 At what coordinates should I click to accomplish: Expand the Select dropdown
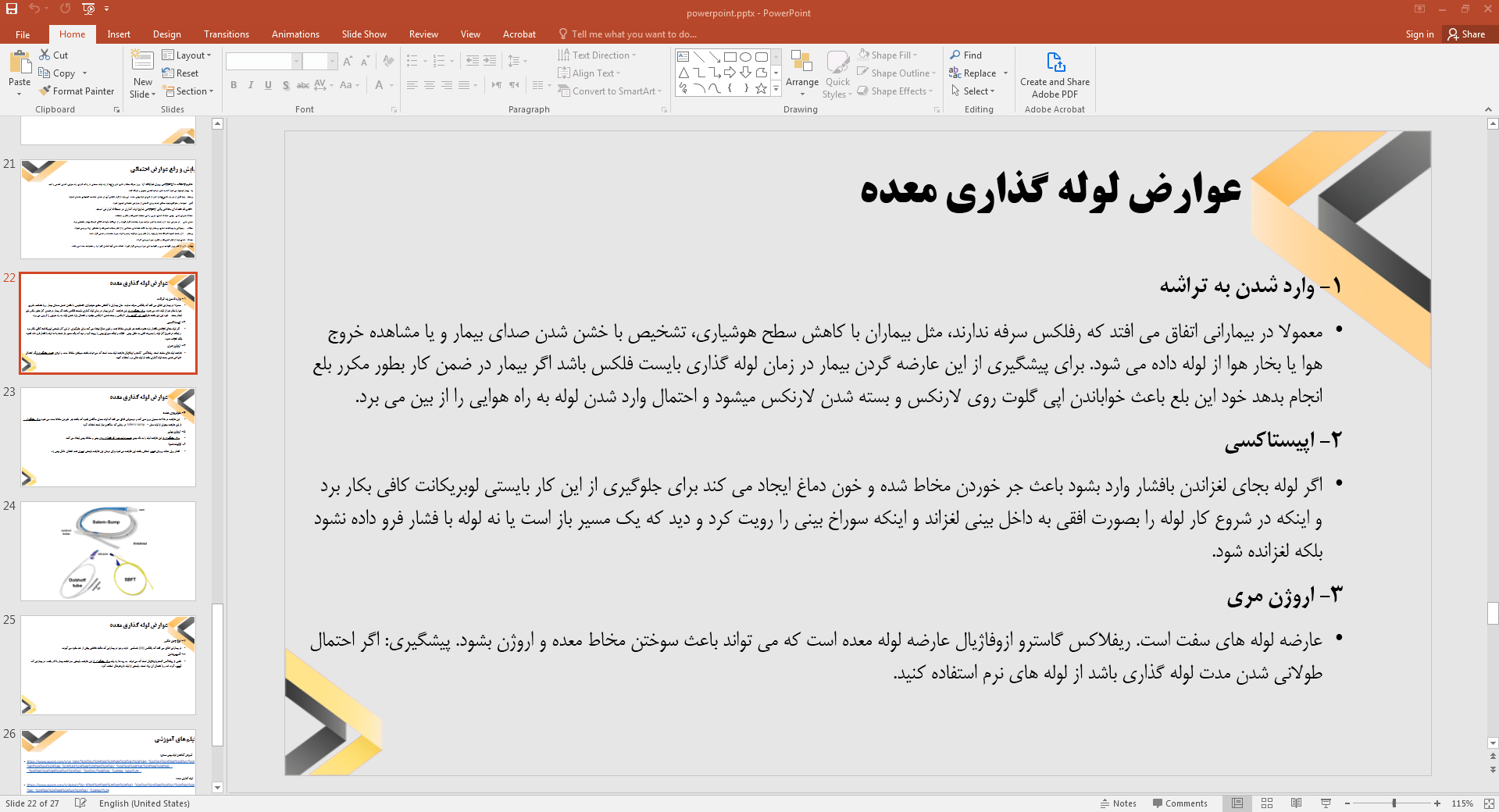click(973, 91)
